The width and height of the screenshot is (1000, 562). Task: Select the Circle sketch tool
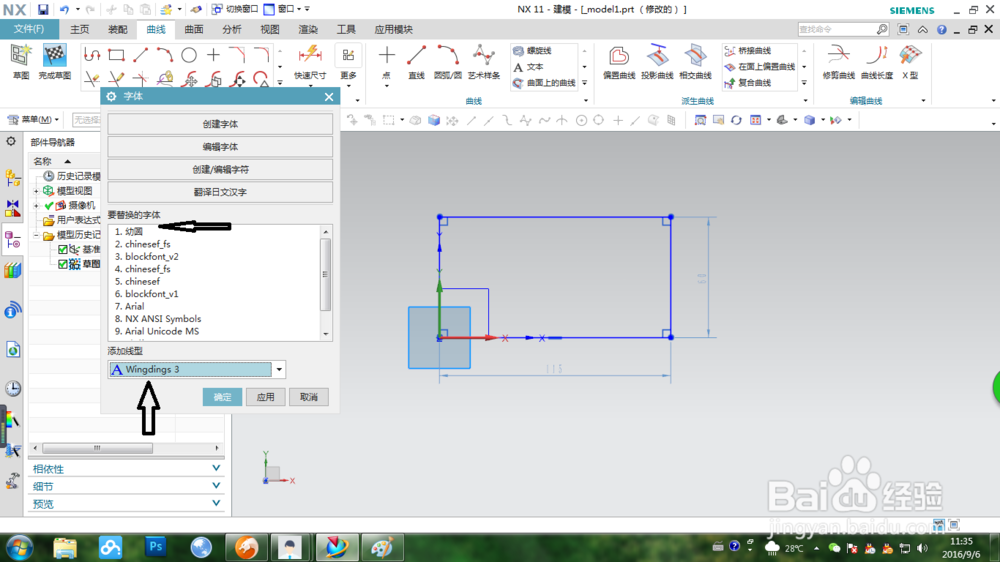(x=189, y=55)
